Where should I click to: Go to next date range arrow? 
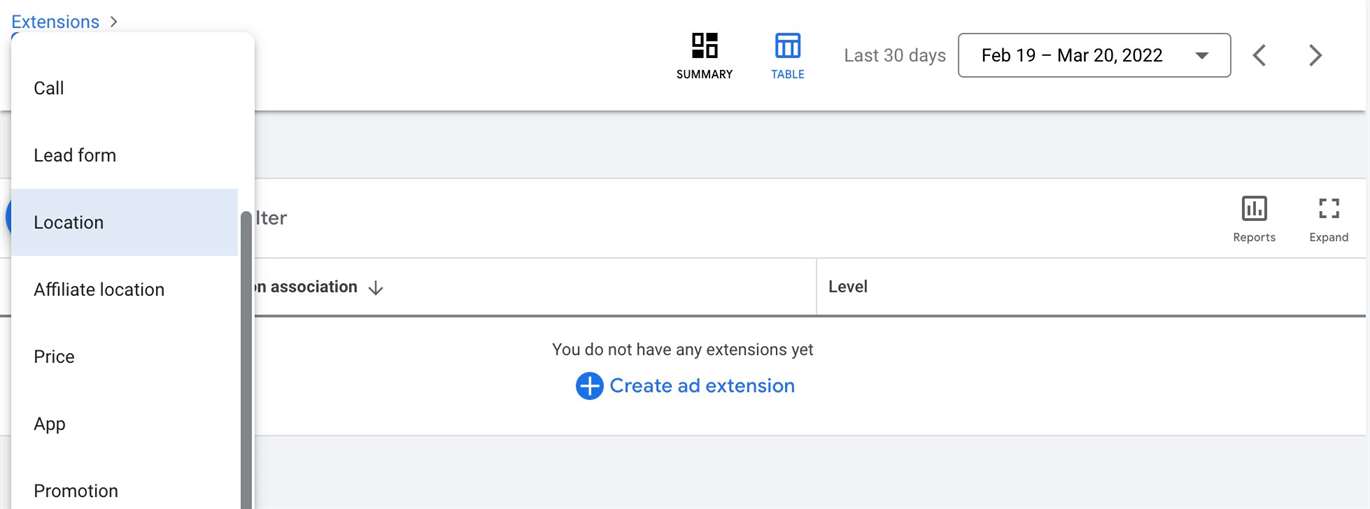tap(1316, 55)
